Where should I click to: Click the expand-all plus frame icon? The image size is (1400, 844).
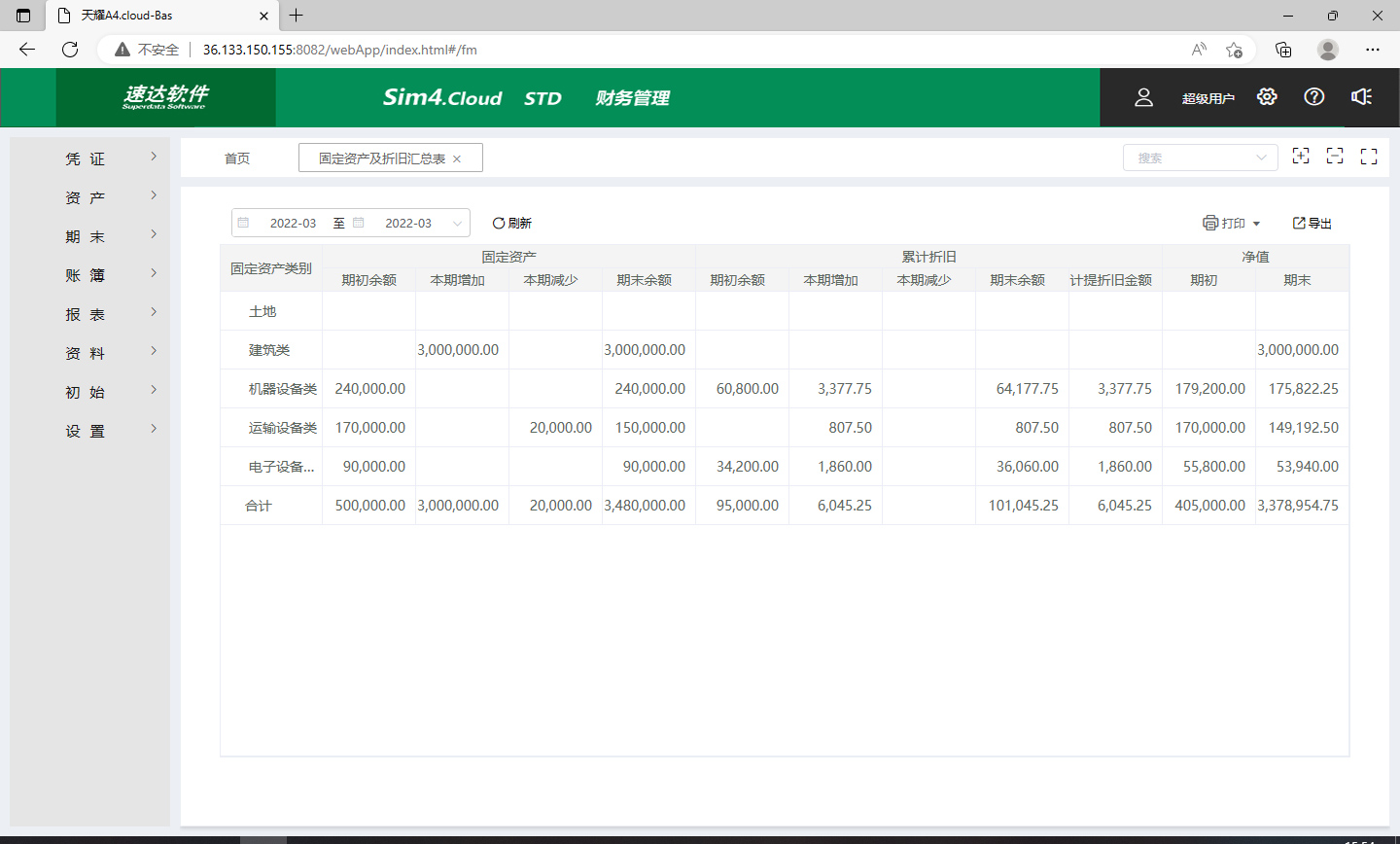click(x=1301, y=157)
